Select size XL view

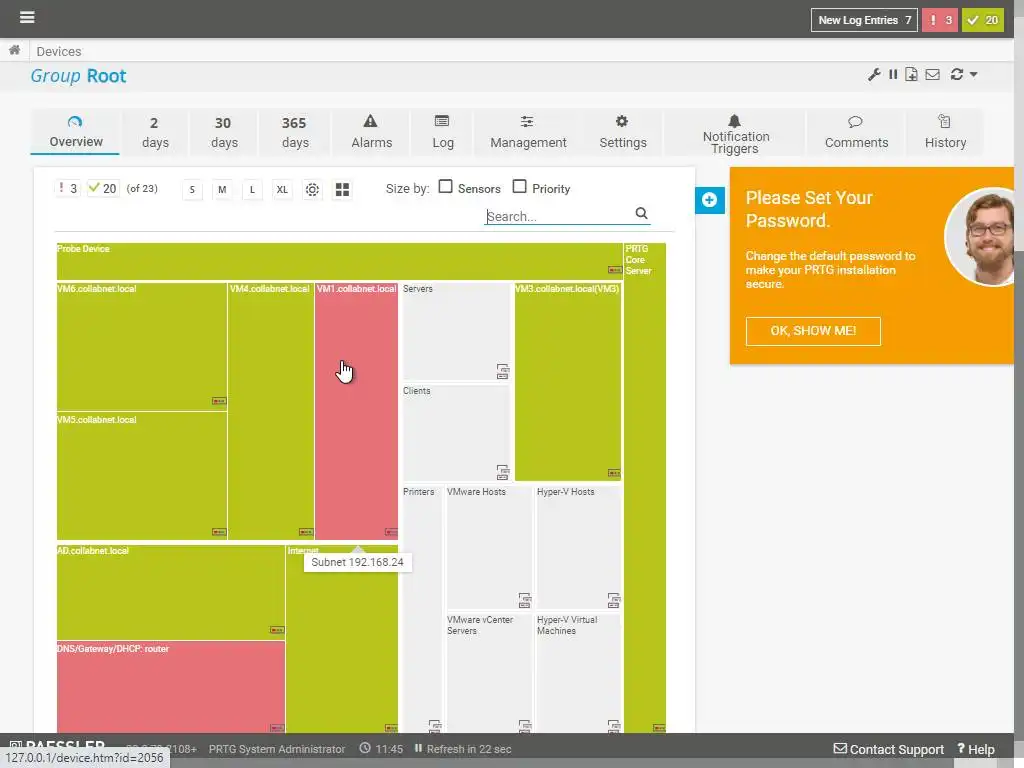282,189
